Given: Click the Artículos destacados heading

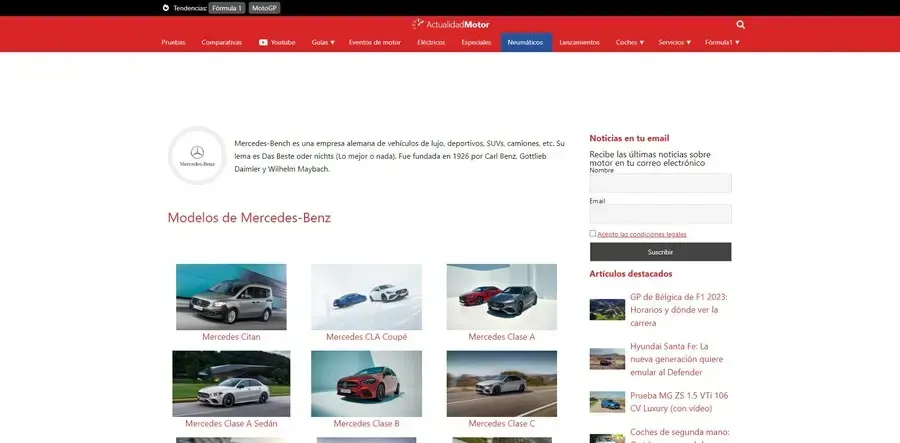Looking at the screenshot, I should pyautogui.click(x=631, y=274).
